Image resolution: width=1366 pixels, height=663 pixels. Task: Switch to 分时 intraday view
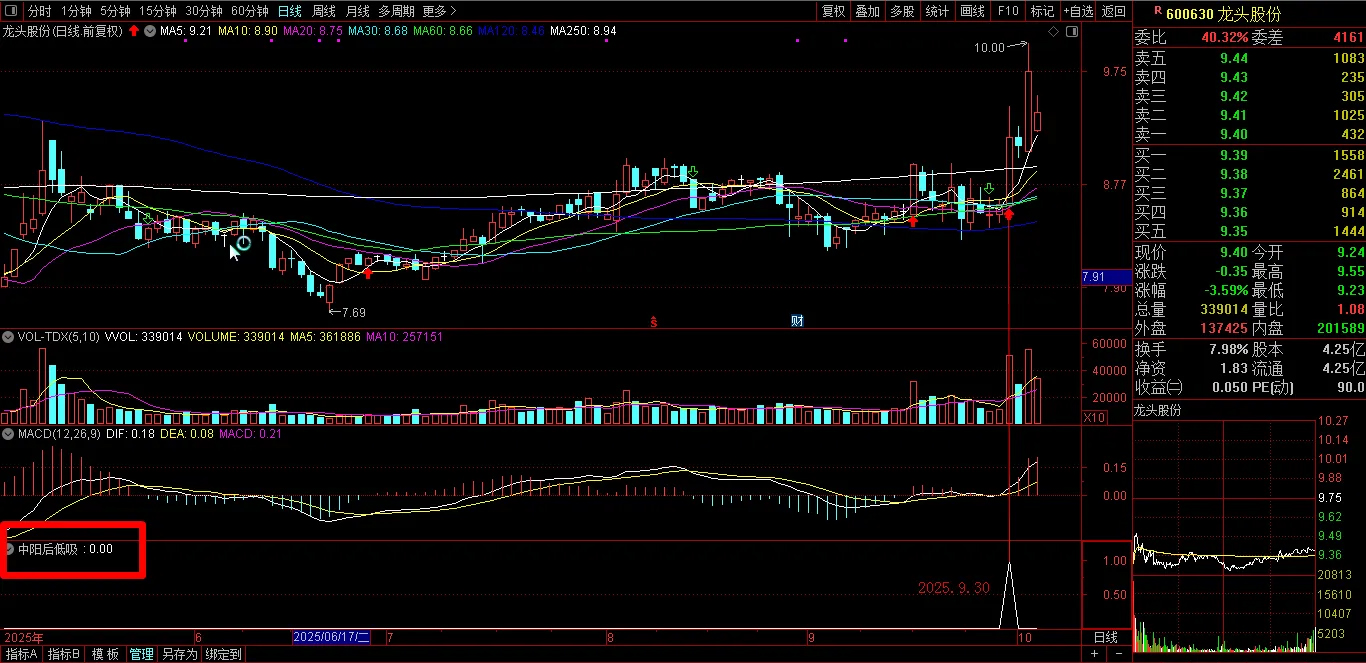coord(39,11)
